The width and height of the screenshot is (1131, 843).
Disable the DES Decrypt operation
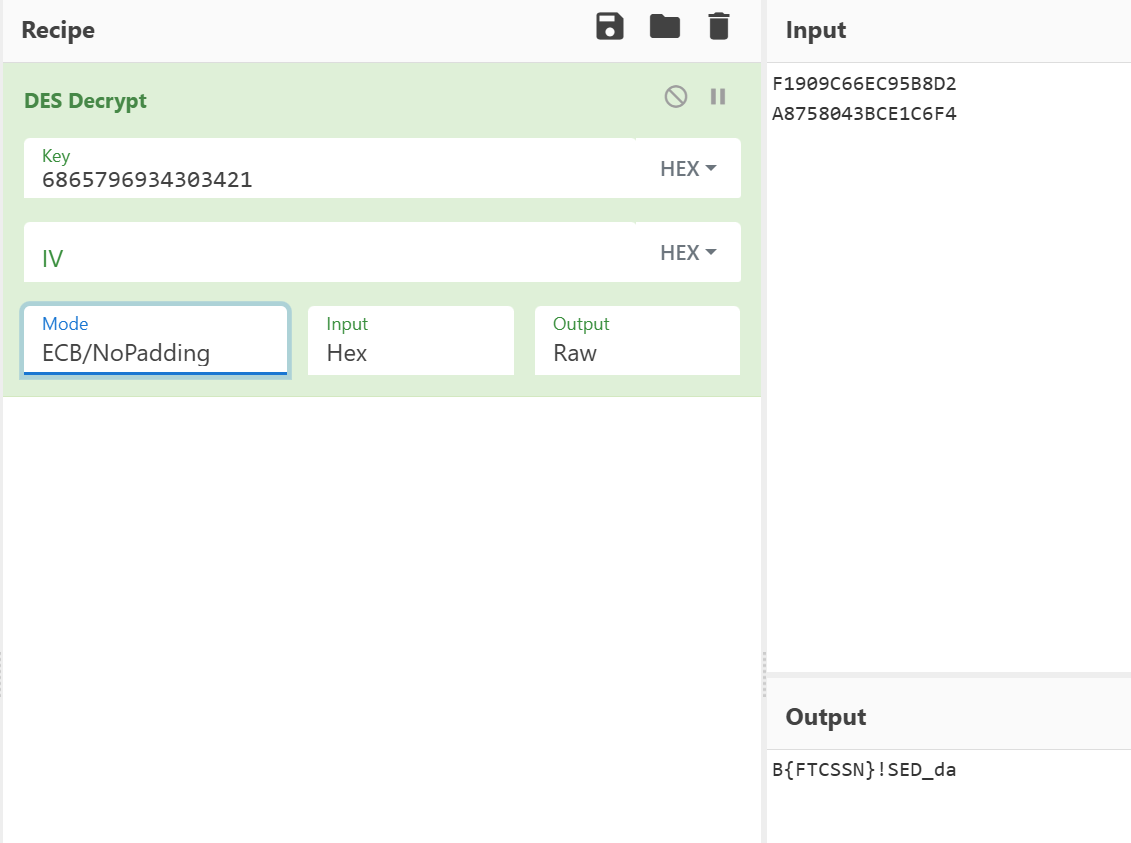676,96
